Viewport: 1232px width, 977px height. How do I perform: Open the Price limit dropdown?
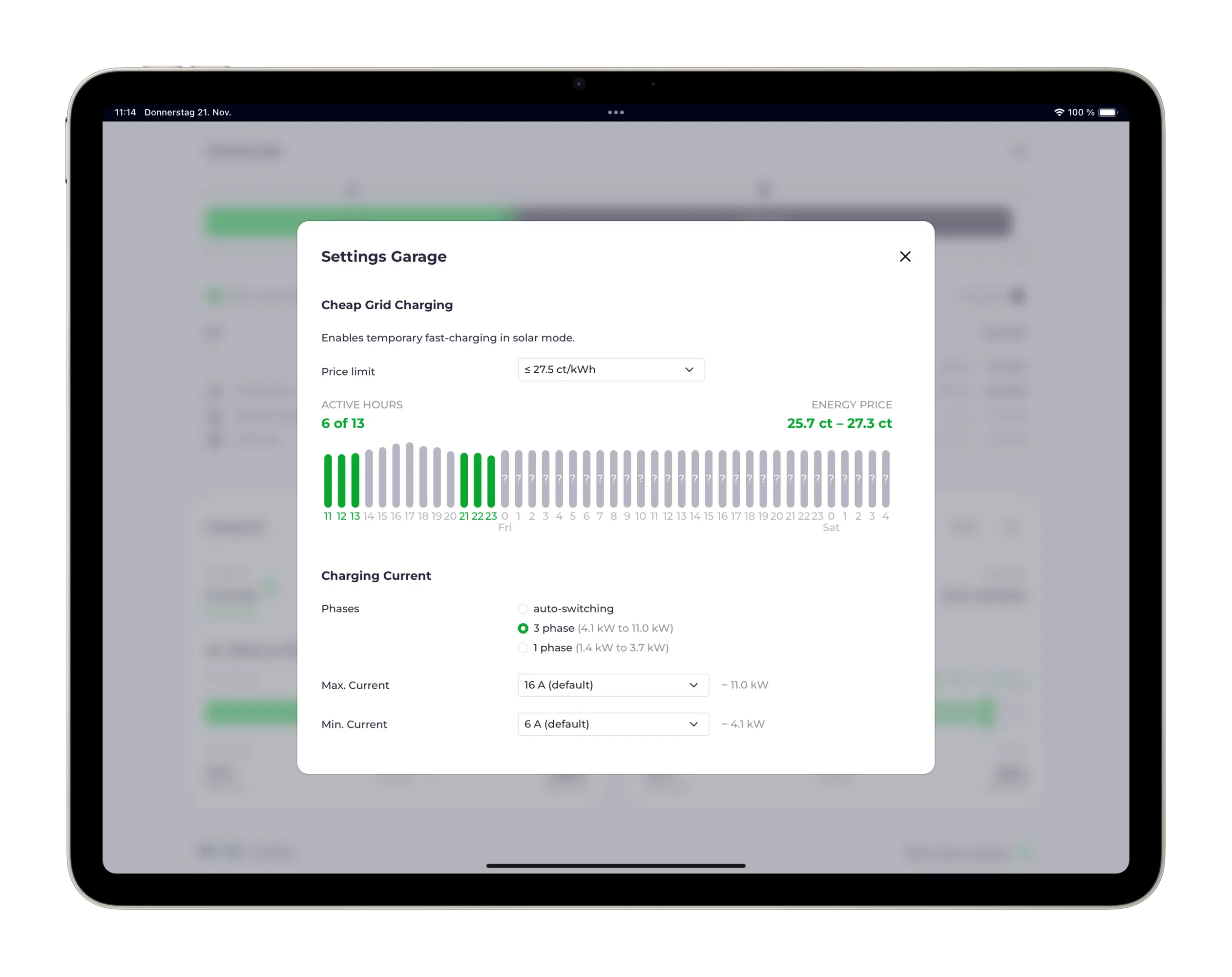610,370
